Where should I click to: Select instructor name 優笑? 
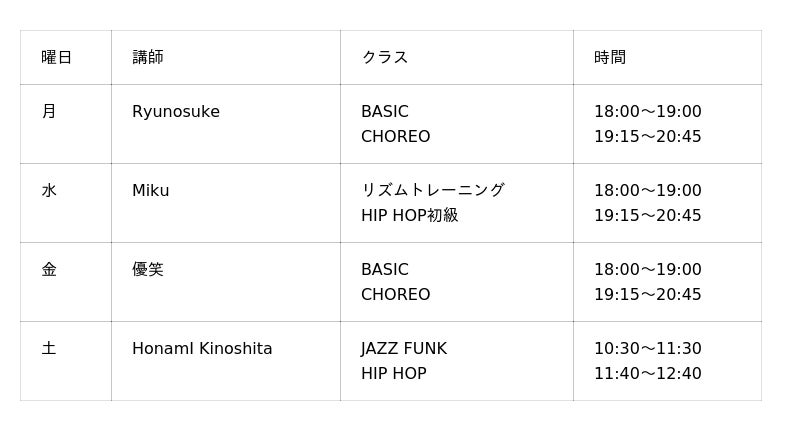point(148,269)
